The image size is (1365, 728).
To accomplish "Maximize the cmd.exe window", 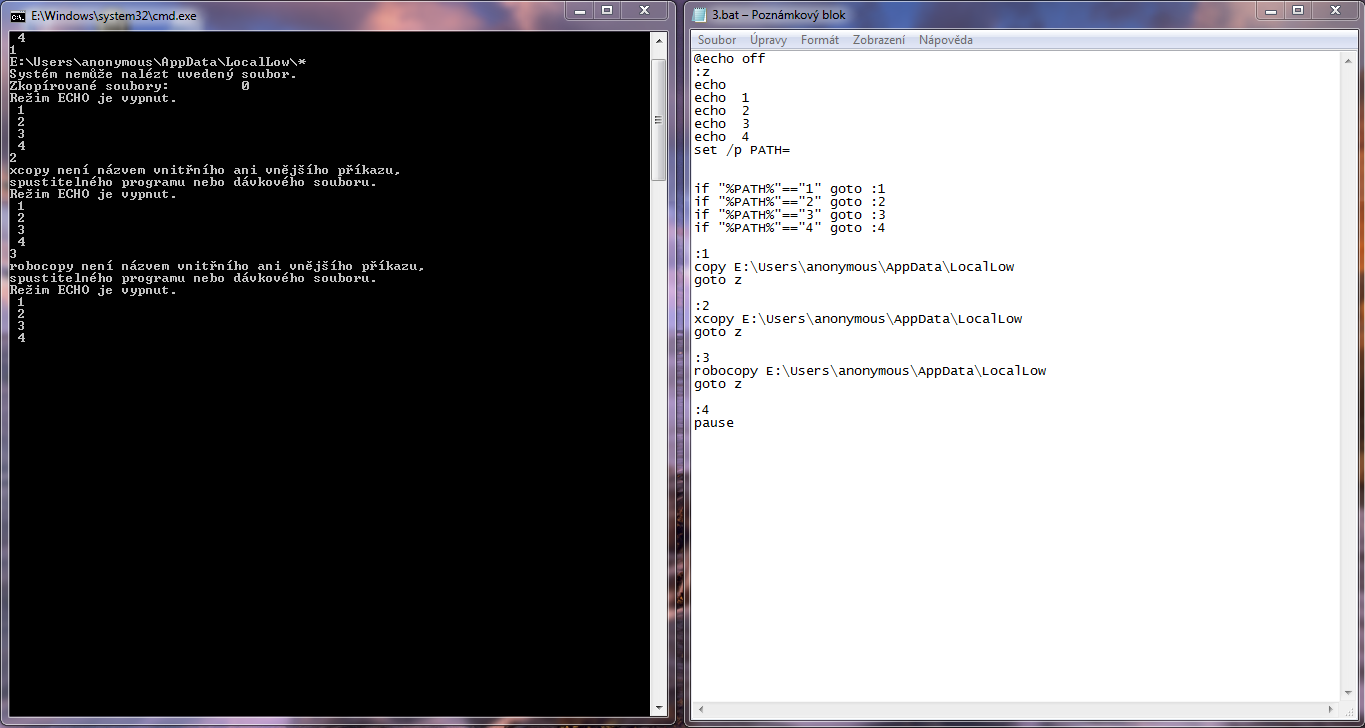I will (607, 10).
